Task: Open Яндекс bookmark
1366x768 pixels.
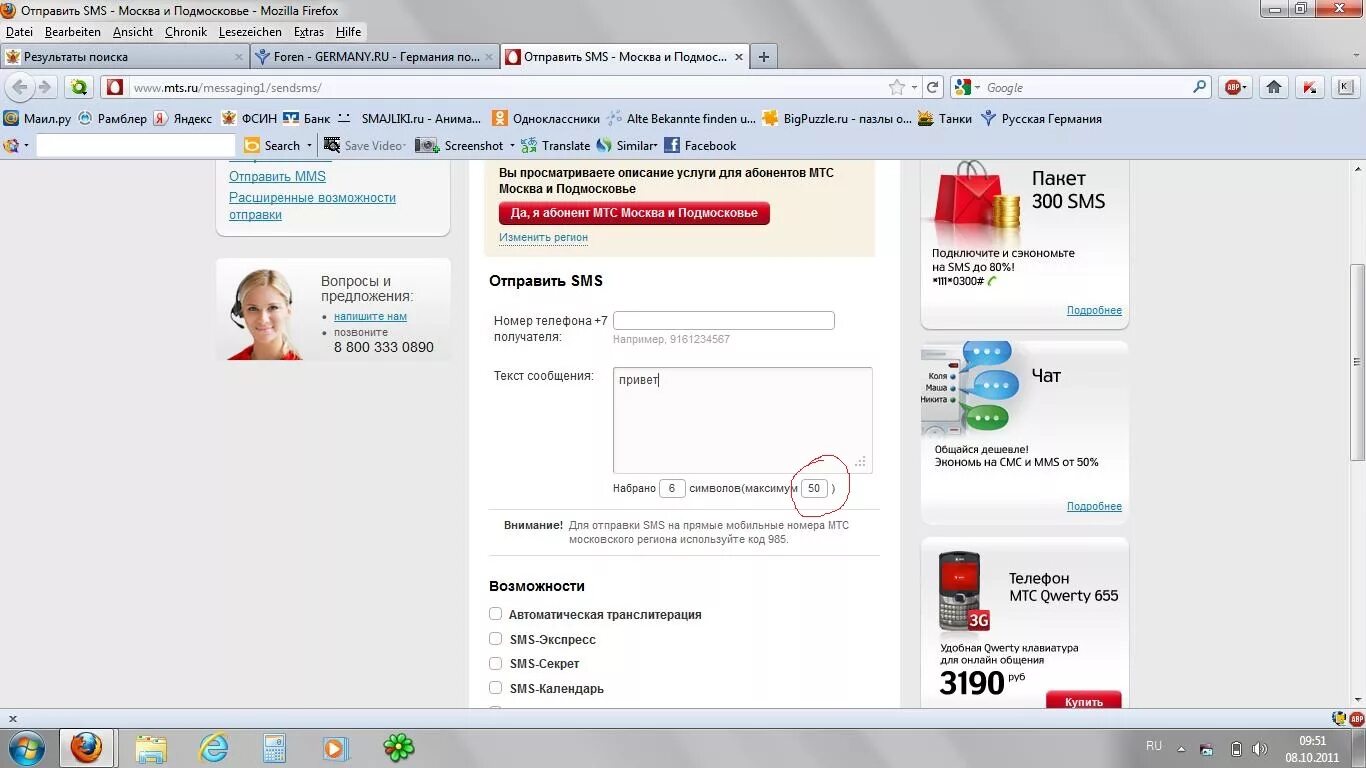Action: click(x=182, y=118)
